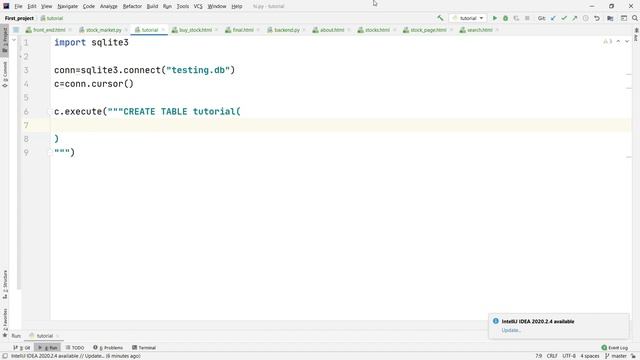Open the Window menu

point(217,6)
